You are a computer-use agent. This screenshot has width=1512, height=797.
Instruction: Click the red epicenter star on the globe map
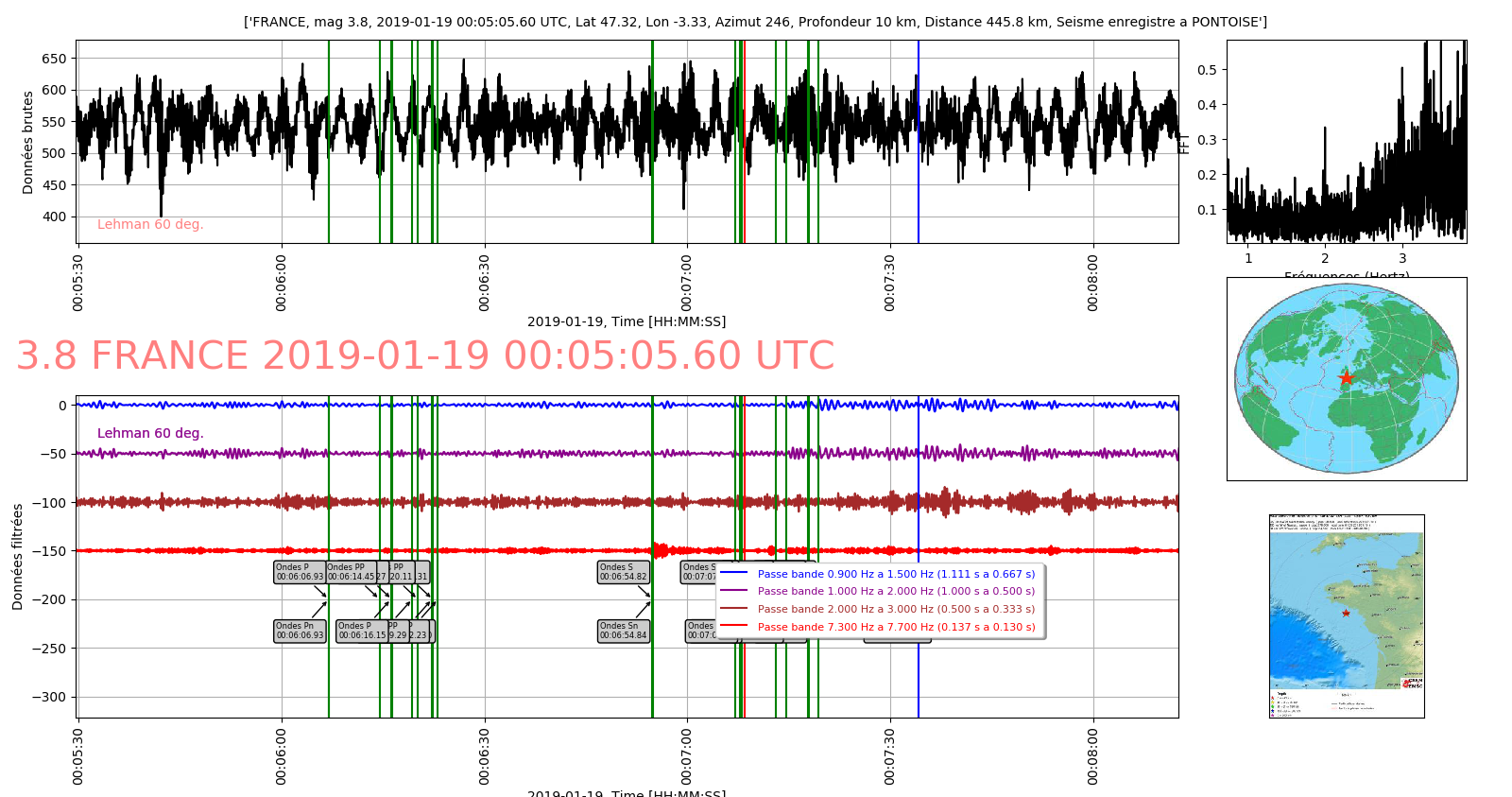pos(1346,378)
